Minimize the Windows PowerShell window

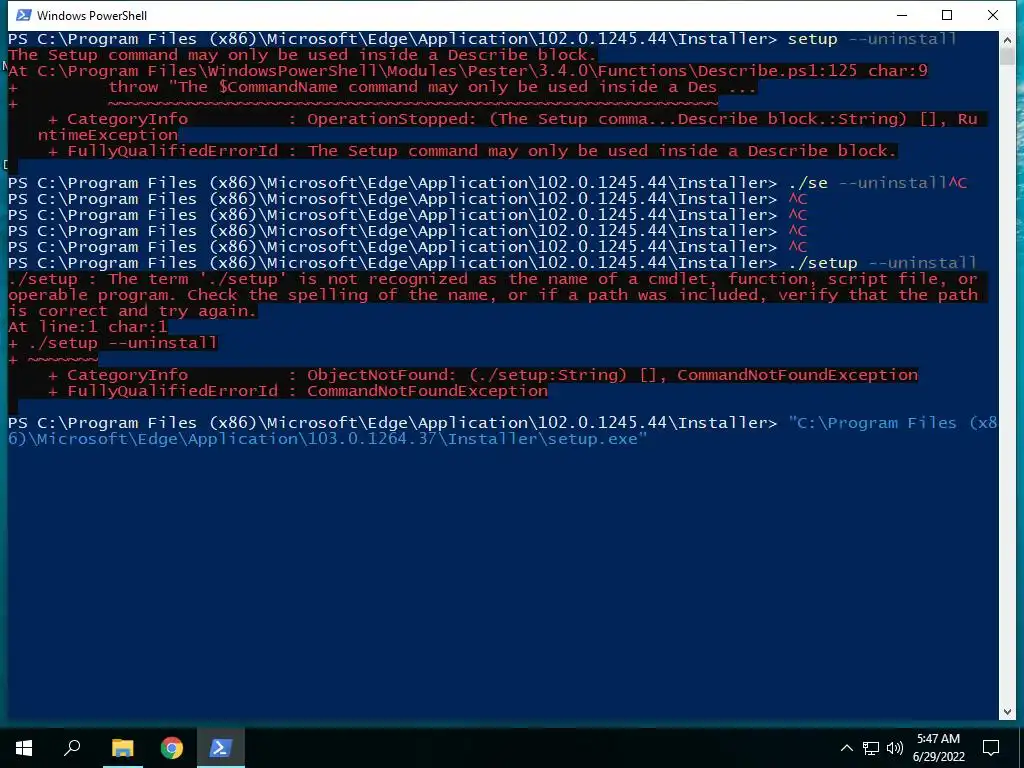903,15
